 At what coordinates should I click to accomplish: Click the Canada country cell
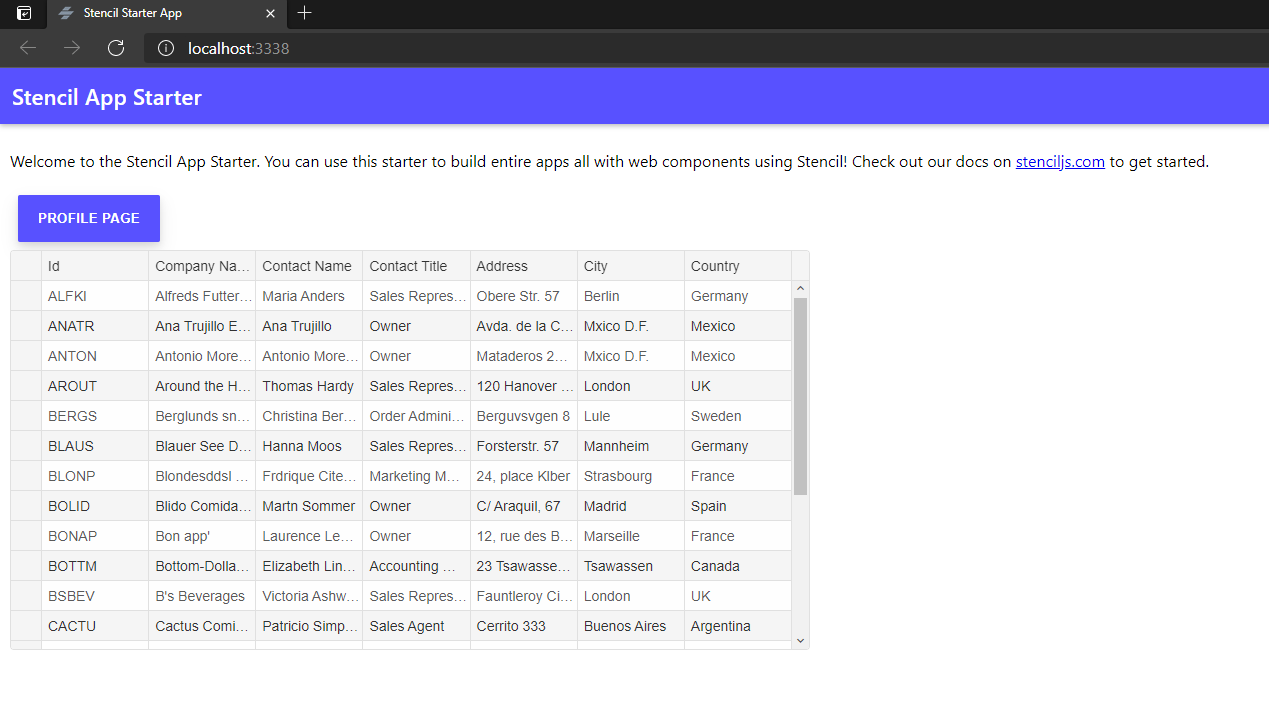[x=738, y=566]
